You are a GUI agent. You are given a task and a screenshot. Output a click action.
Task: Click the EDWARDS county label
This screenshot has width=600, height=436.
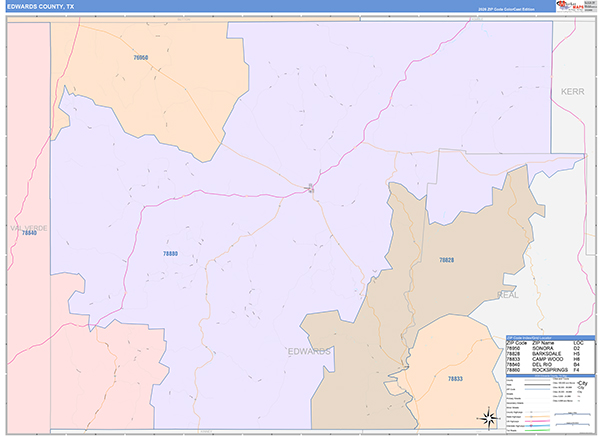point(309,351)
